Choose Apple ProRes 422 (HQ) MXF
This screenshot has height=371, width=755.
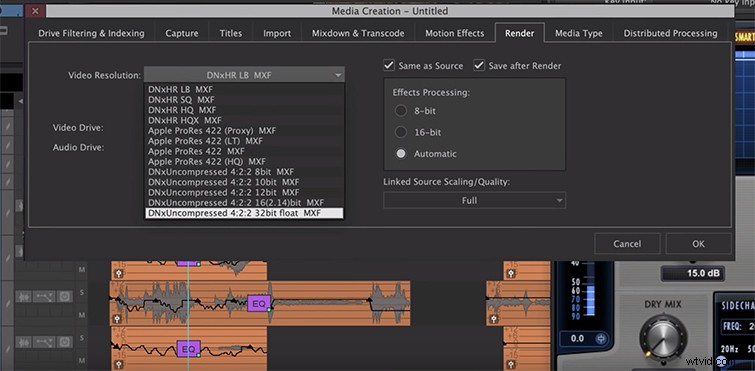(244, 162)
